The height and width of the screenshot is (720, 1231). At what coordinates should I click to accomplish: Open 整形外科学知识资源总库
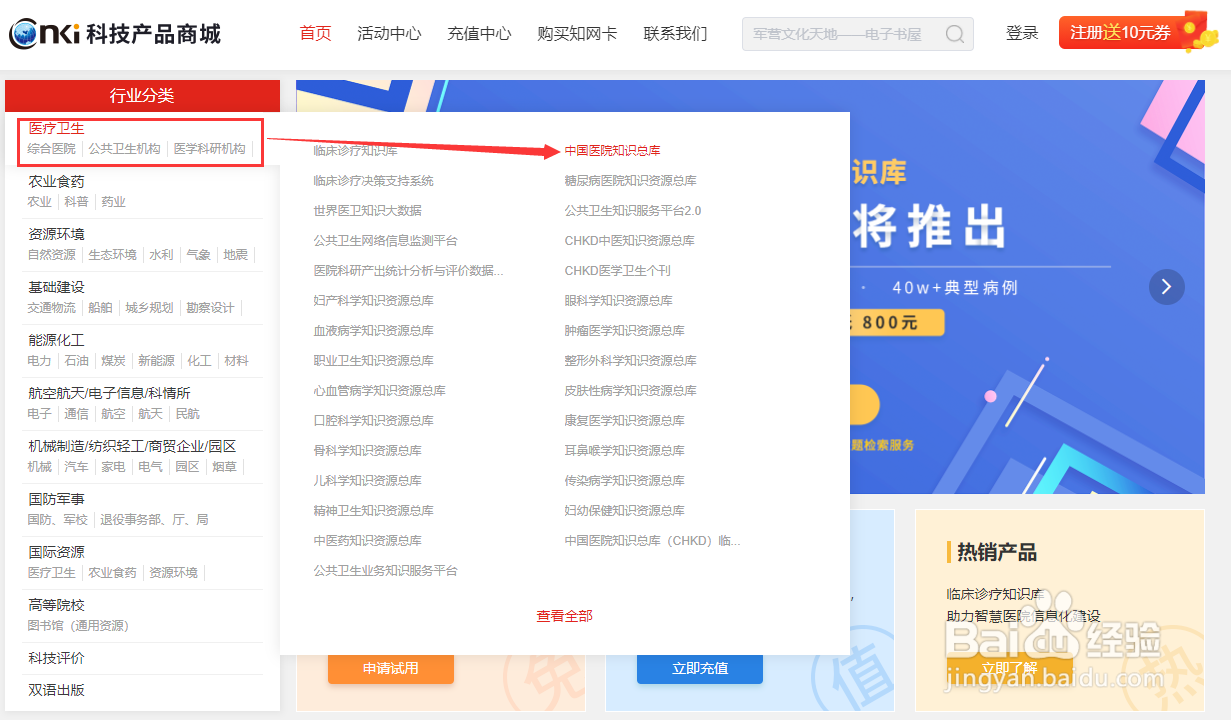pyautogui.click(x=630, y=361)
